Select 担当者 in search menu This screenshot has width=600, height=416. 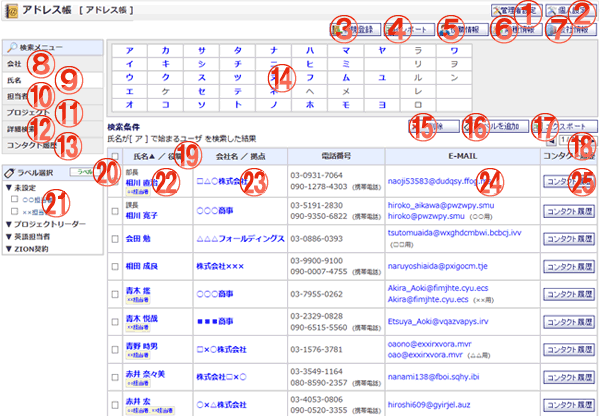click(x=52, y=97)
